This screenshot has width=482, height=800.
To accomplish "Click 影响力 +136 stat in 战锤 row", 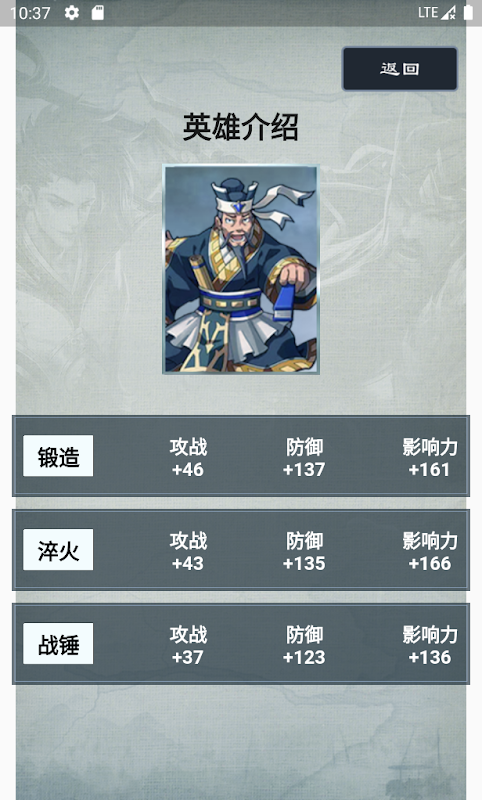I will (429, 645).
